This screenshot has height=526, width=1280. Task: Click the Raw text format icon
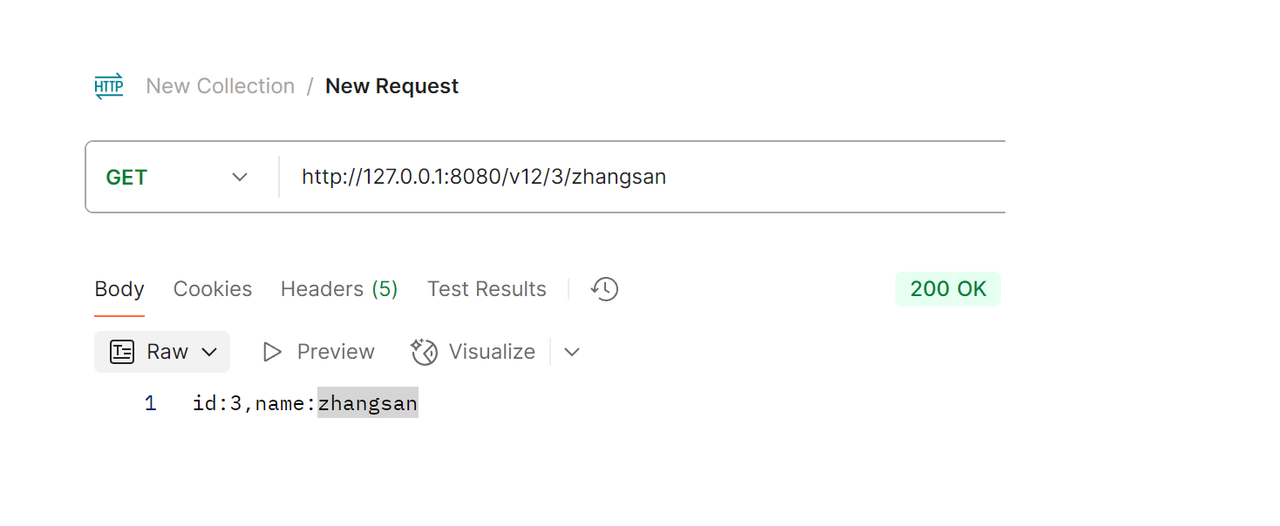click(x=122, y=352)
